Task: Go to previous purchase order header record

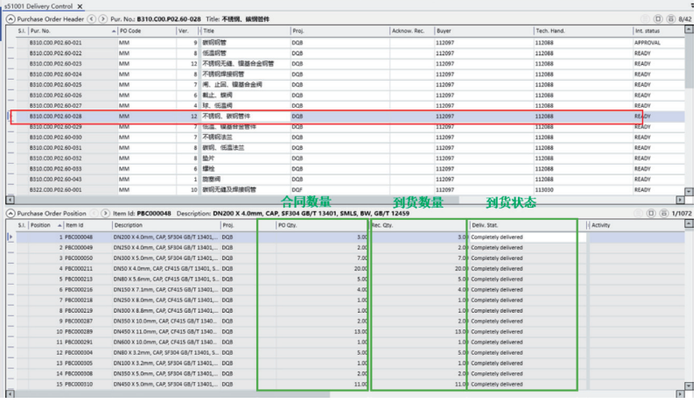Action: [92, 19]
